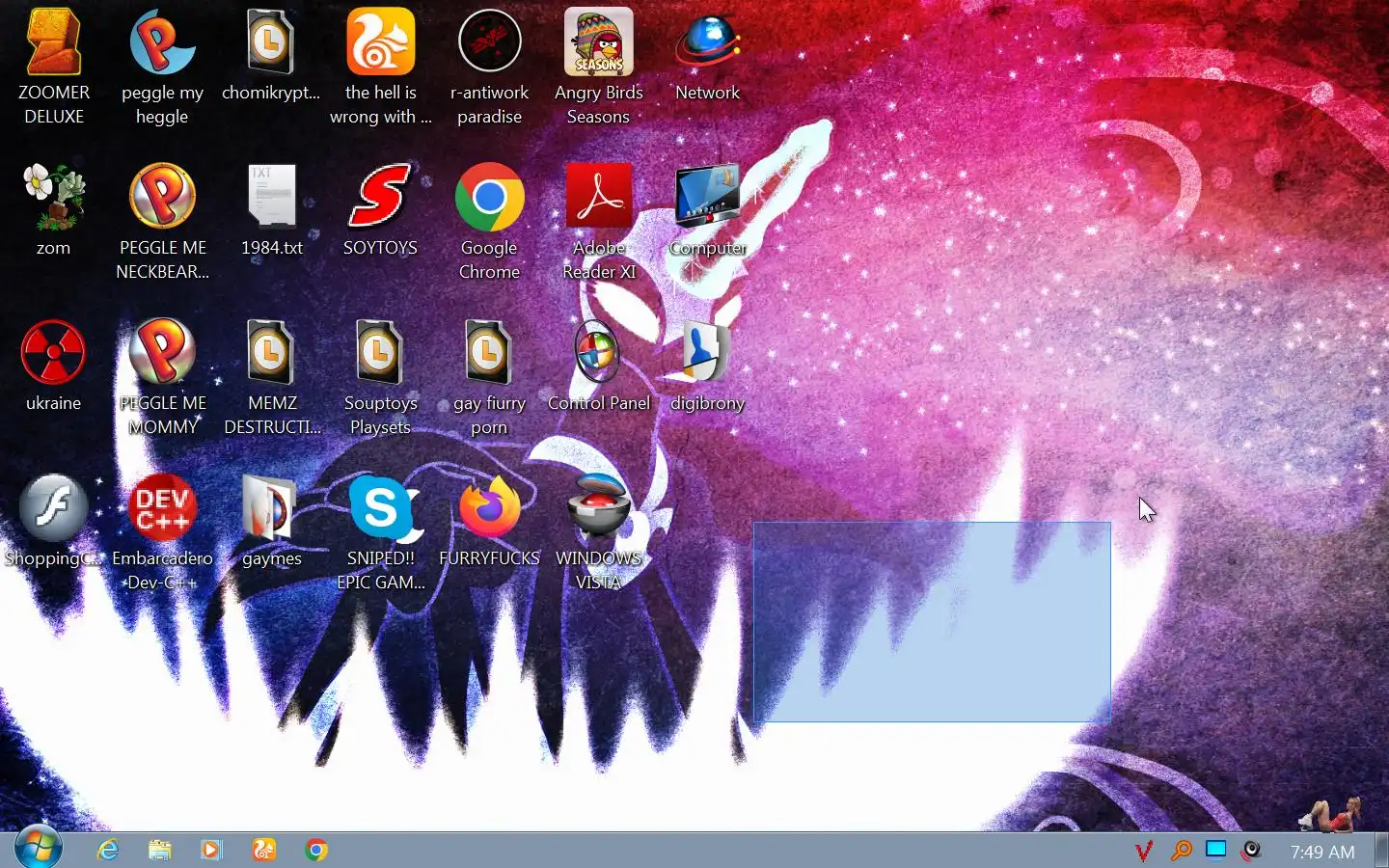Open Windows Explorer from the taskbar
1389x868 pixels.
coord(160,850)
